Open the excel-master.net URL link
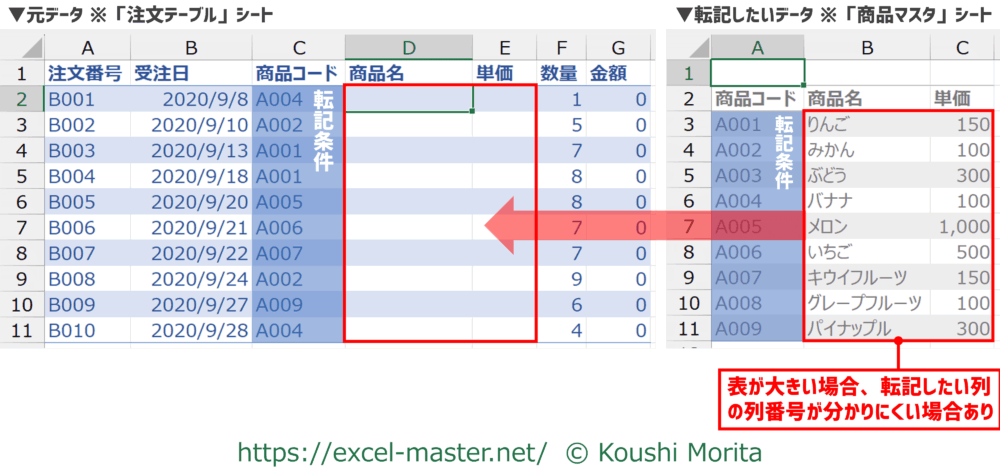Image resolution: width=1000 pixels, height=470 pixels. 392,452
